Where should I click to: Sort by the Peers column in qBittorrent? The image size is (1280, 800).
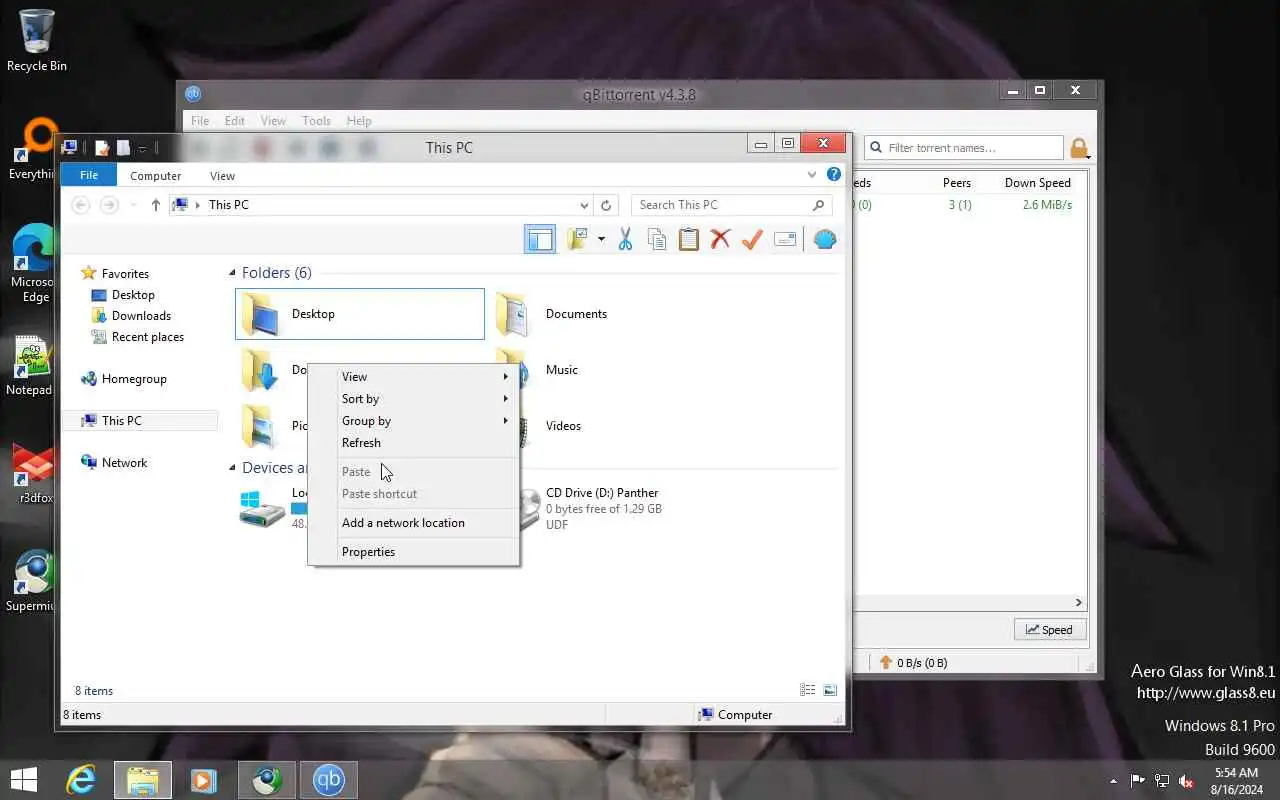coord(957,183)
